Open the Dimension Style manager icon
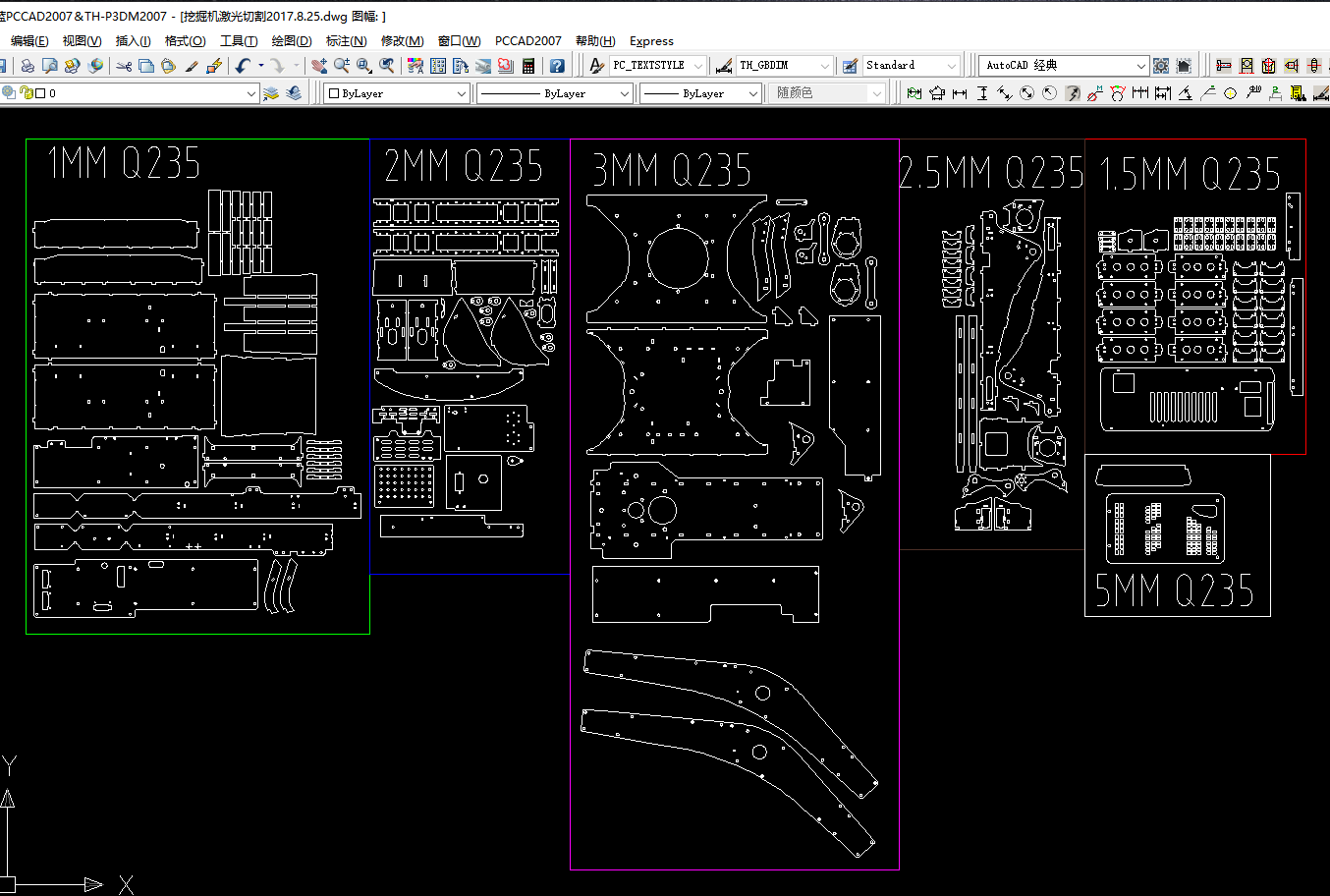The image size is (1330, 896). (724, 66)
